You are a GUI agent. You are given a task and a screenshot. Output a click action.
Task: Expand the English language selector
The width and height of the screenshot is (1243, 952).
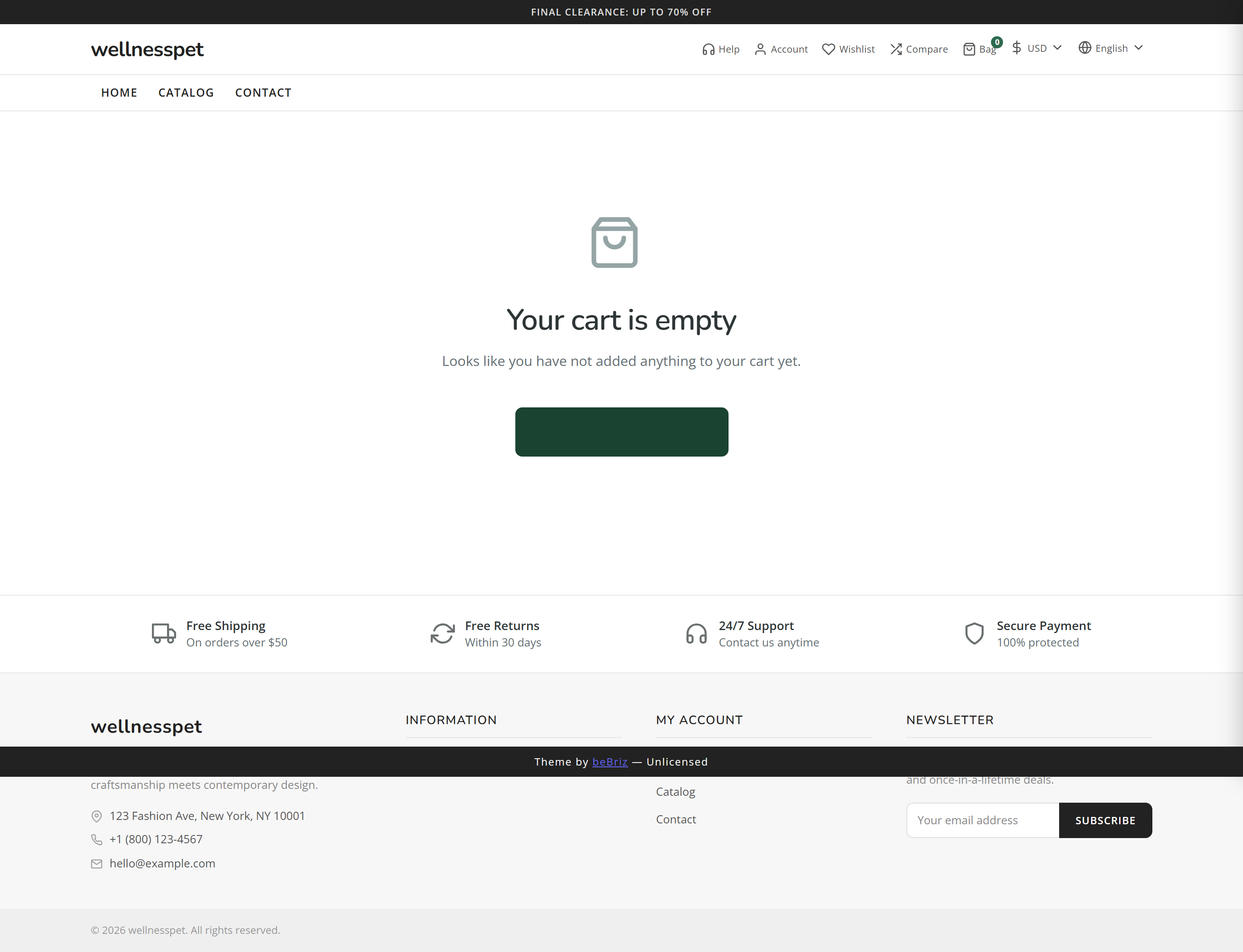1110,48
